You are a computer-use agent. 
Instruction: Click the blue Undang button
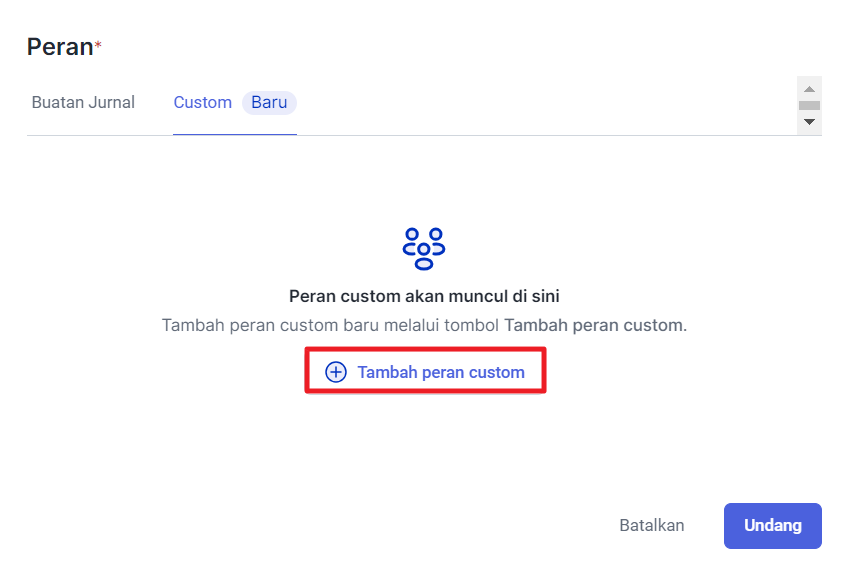[x=772, y=525]
